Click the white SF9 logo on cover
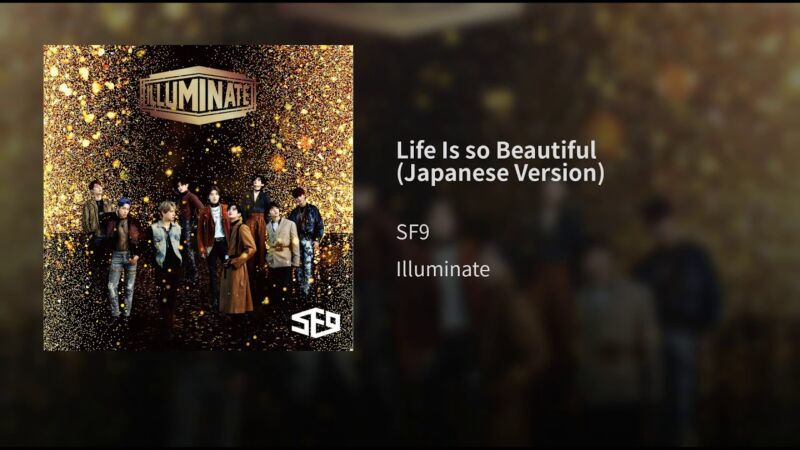Image resolution: width=800 pixels, height=450 pixels. coord(315,324)
